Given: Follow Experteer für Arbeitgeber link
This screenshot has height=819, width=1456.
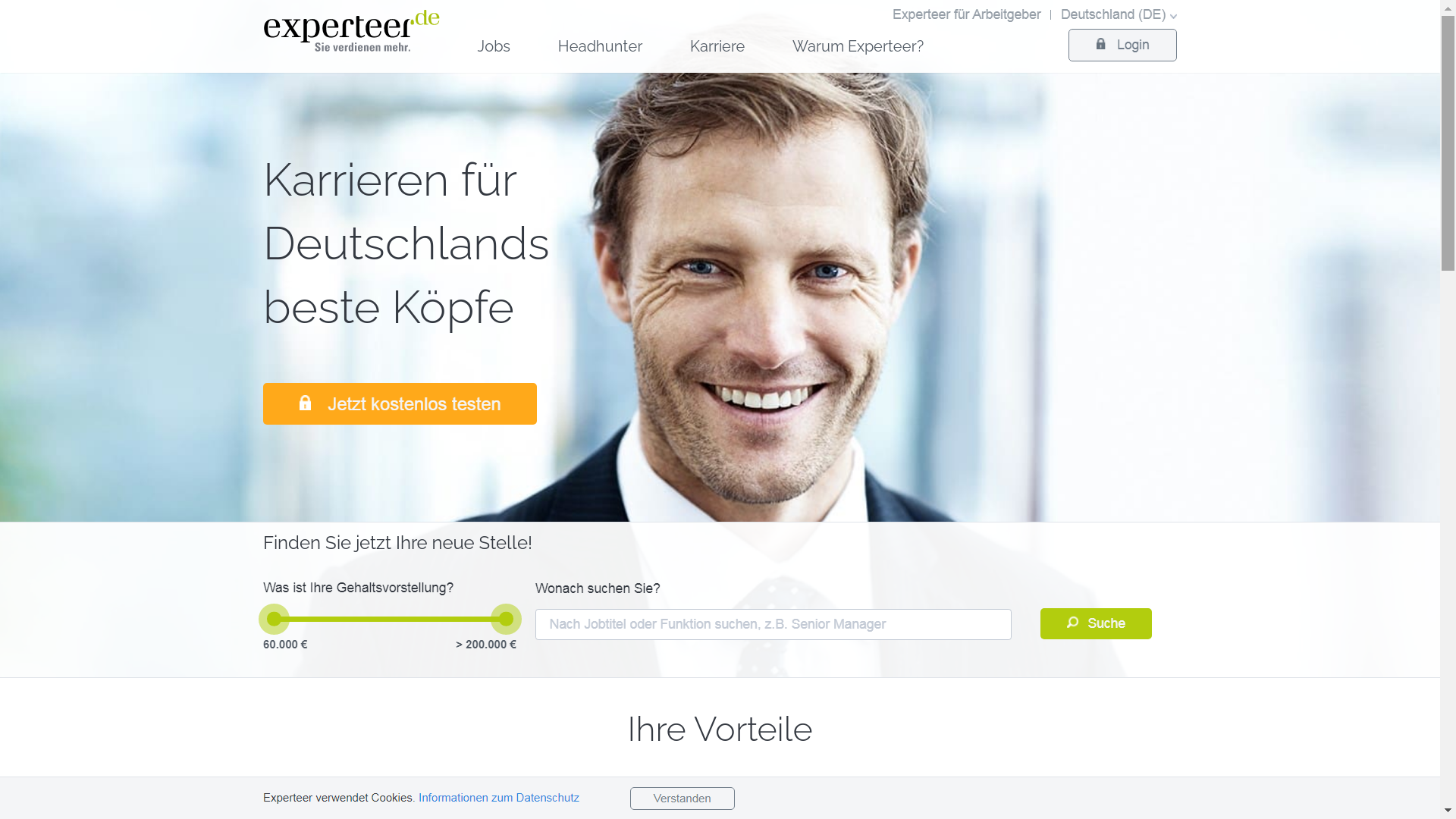Looking at the screenshot, I should coord(966,14).
